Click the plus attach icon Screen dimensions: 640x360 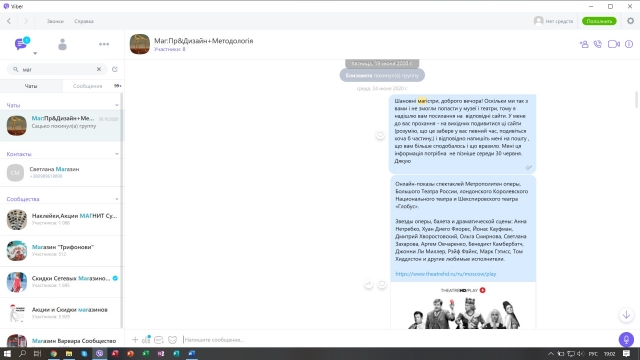coord(135,340)
